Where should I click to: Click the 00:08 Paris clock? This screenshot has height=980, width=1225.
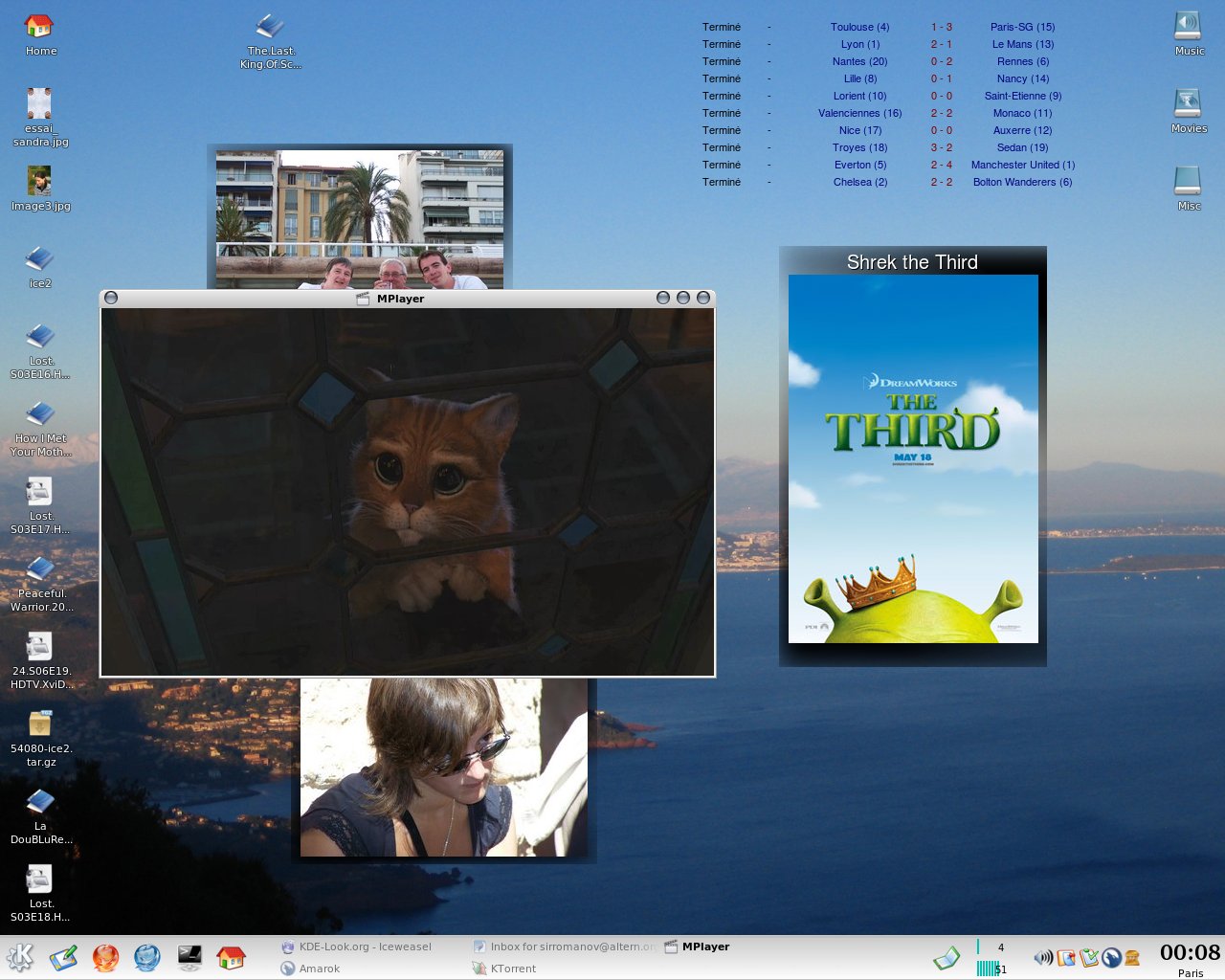[x=1190, y=958]
